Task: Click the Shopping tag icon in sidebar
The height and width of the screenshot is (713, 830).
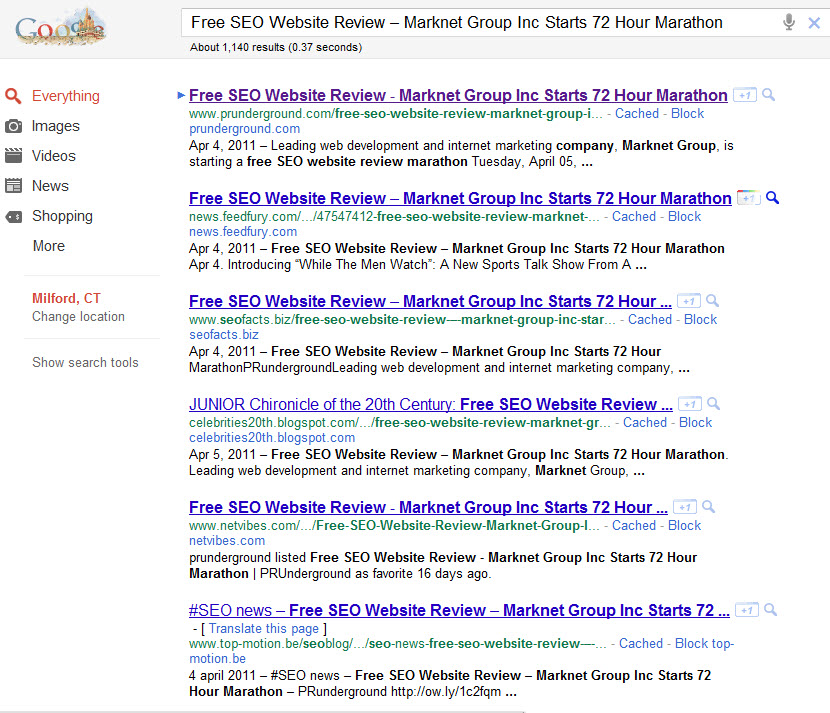Action: point(13,216)
